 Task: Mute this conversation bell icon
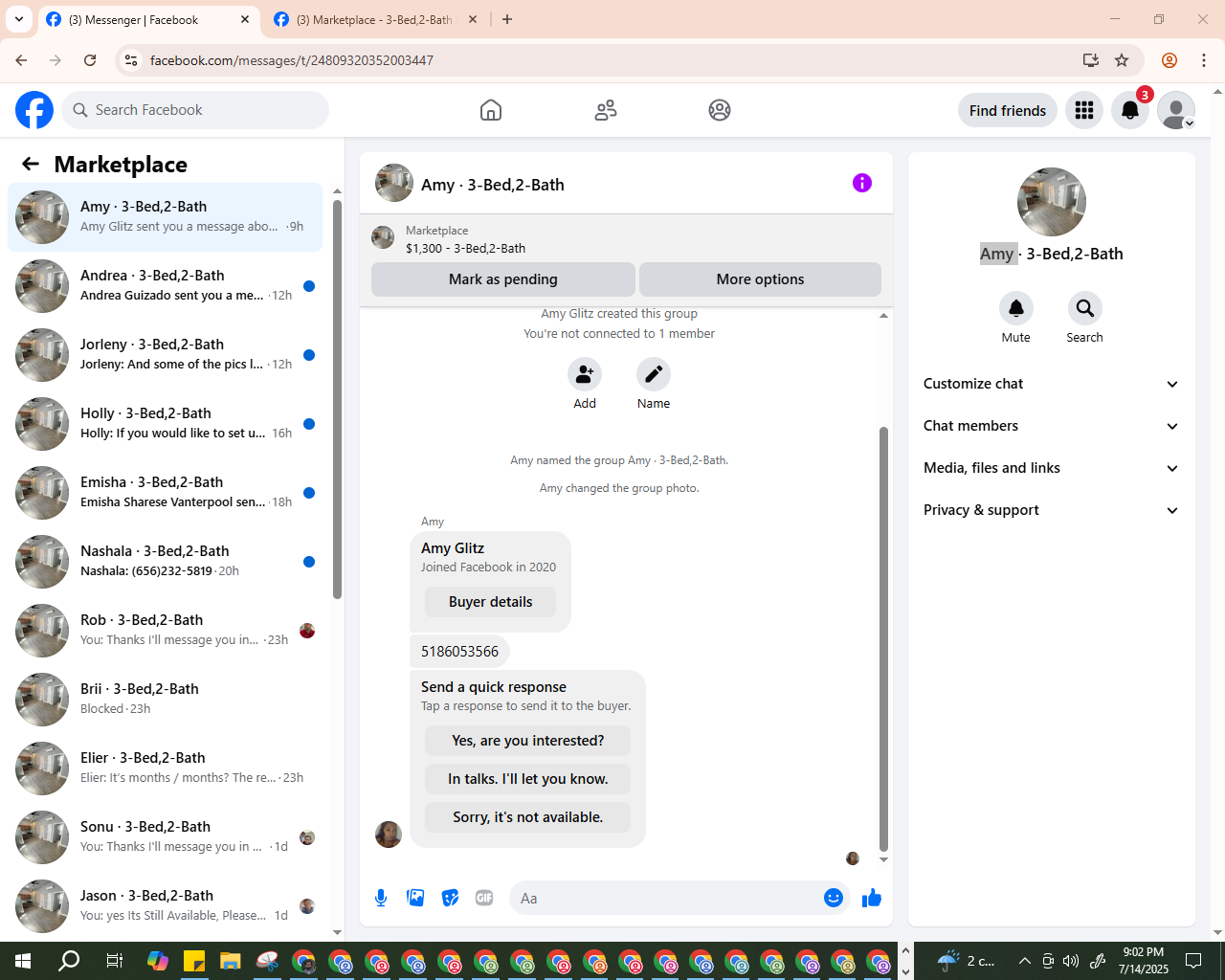click(1016, 308)
